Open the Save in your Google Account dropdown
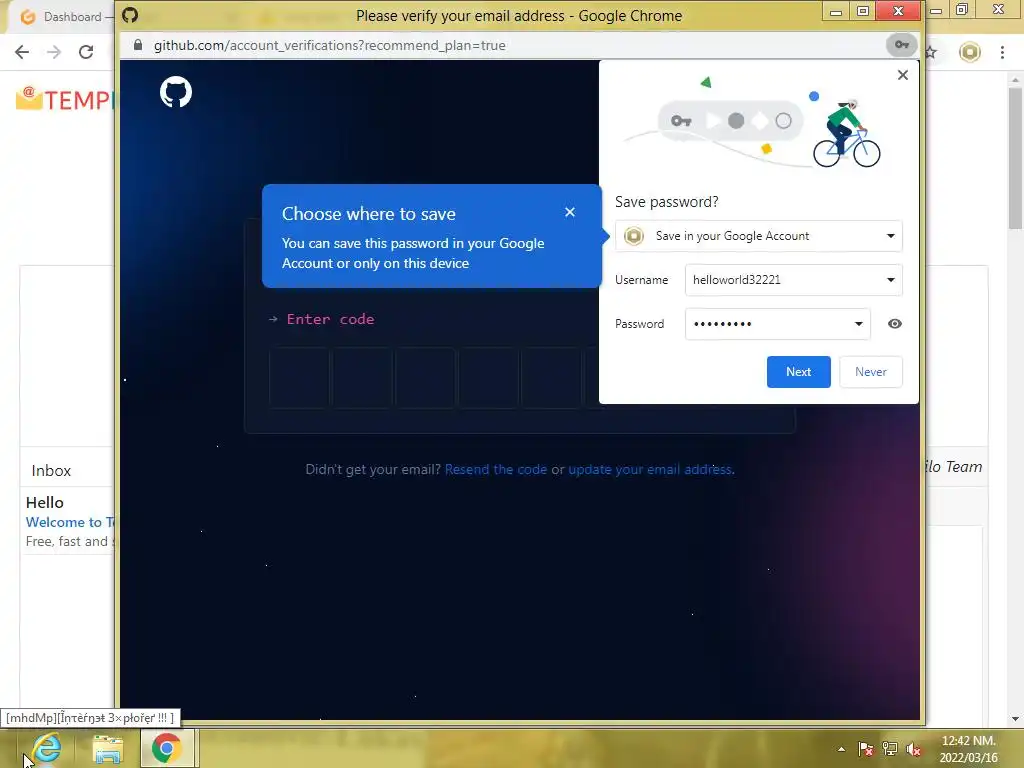Image resolution: width=1024 pixels, height=768 pixels. point(758,236)
